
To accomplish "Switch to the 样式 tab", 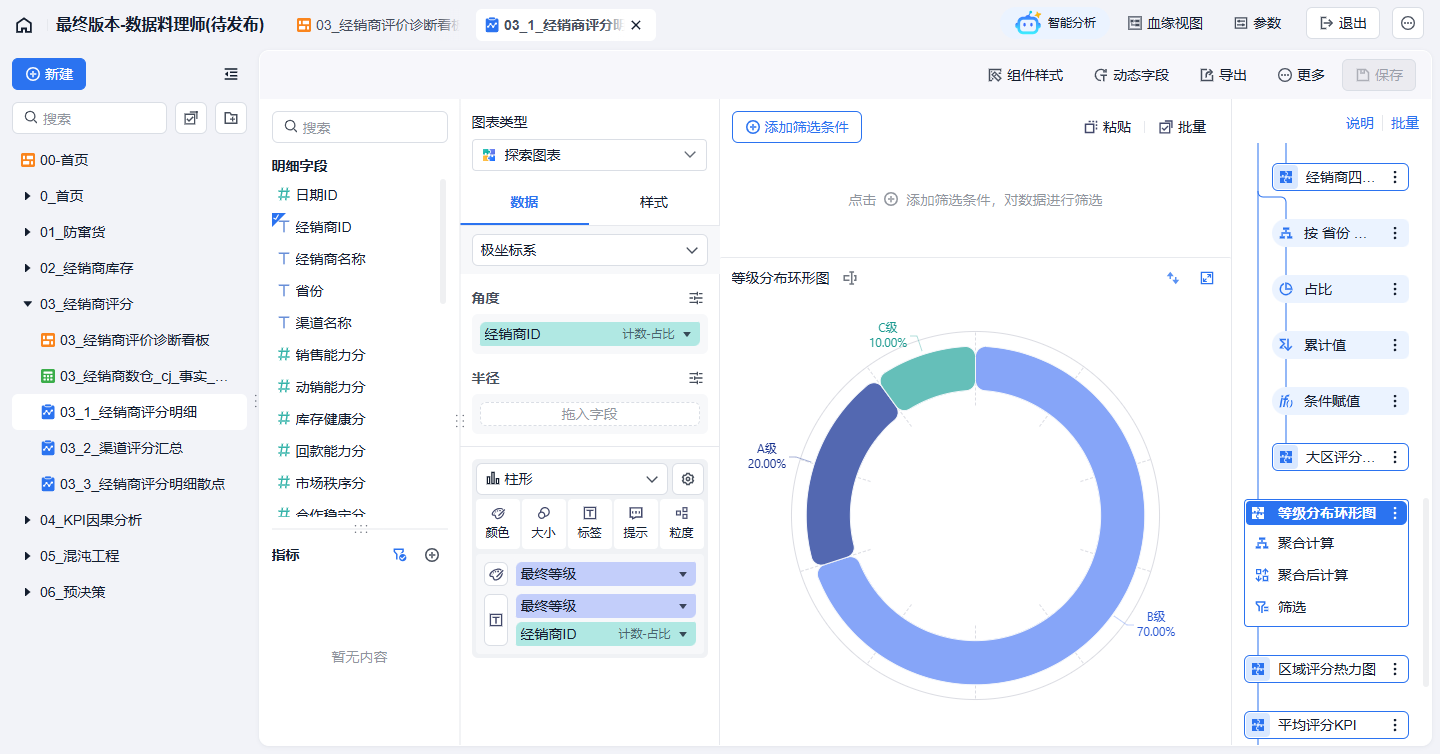I will [654, 202].
